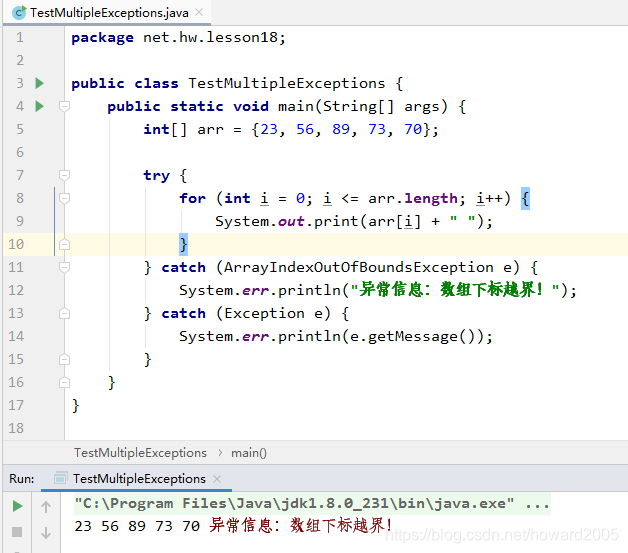Click the green string literal on line 12
This screenshot has width=628, height=553.
coord(455,290)
